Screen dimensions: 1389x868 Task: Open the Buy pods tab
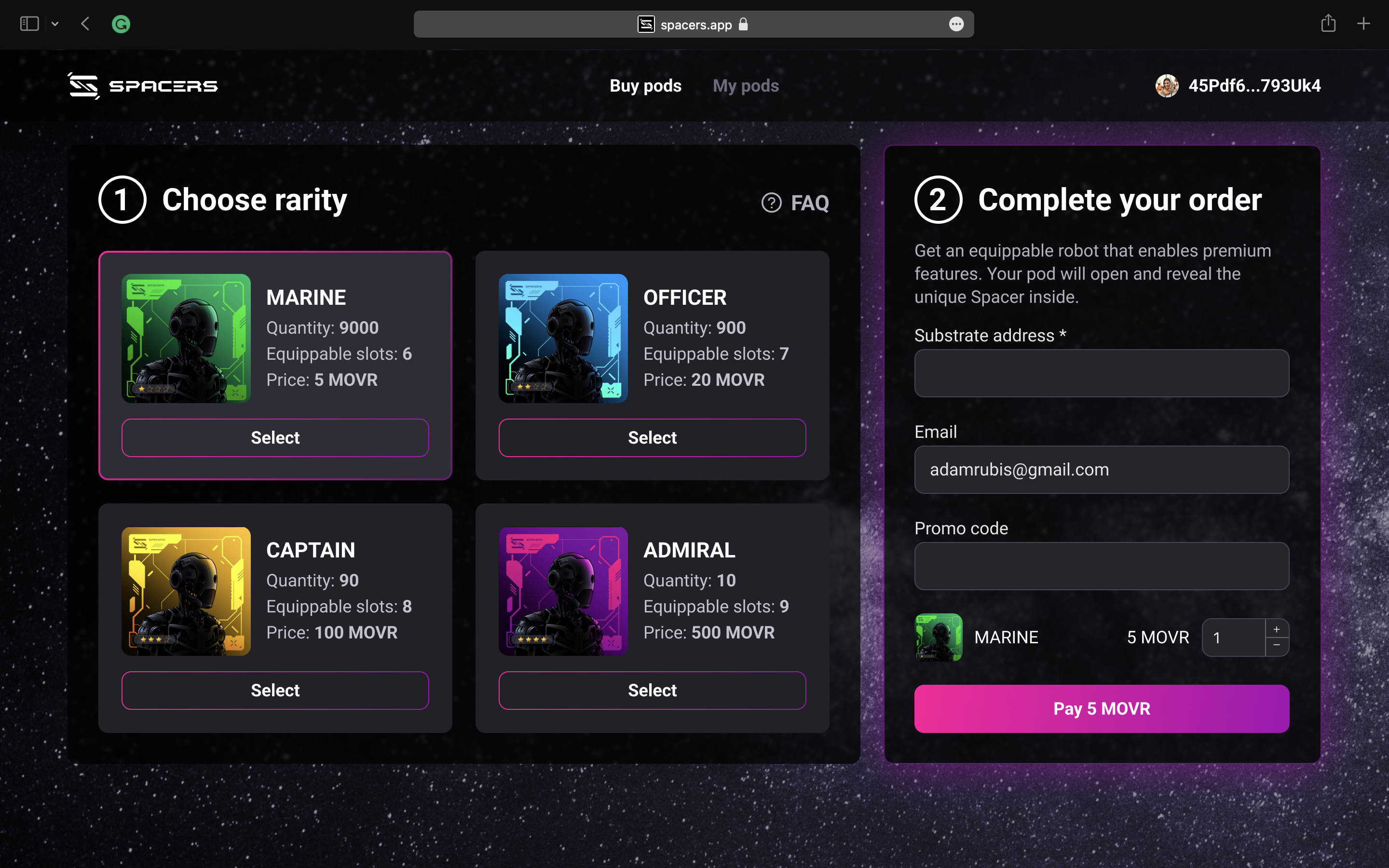tap(645, 86)
